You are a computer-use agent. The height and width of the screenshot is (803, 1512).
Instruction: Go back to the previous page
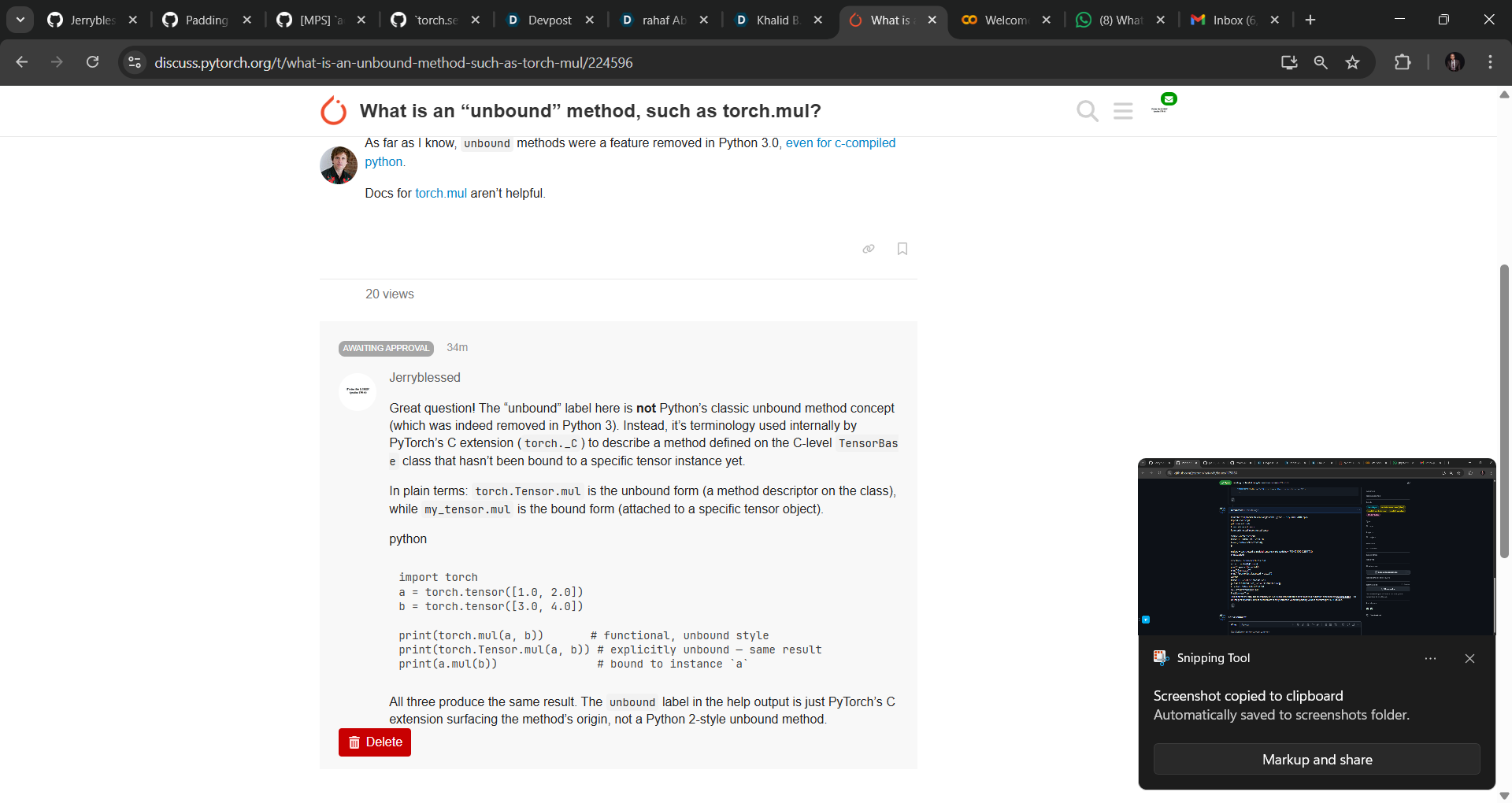click(22, 62)
